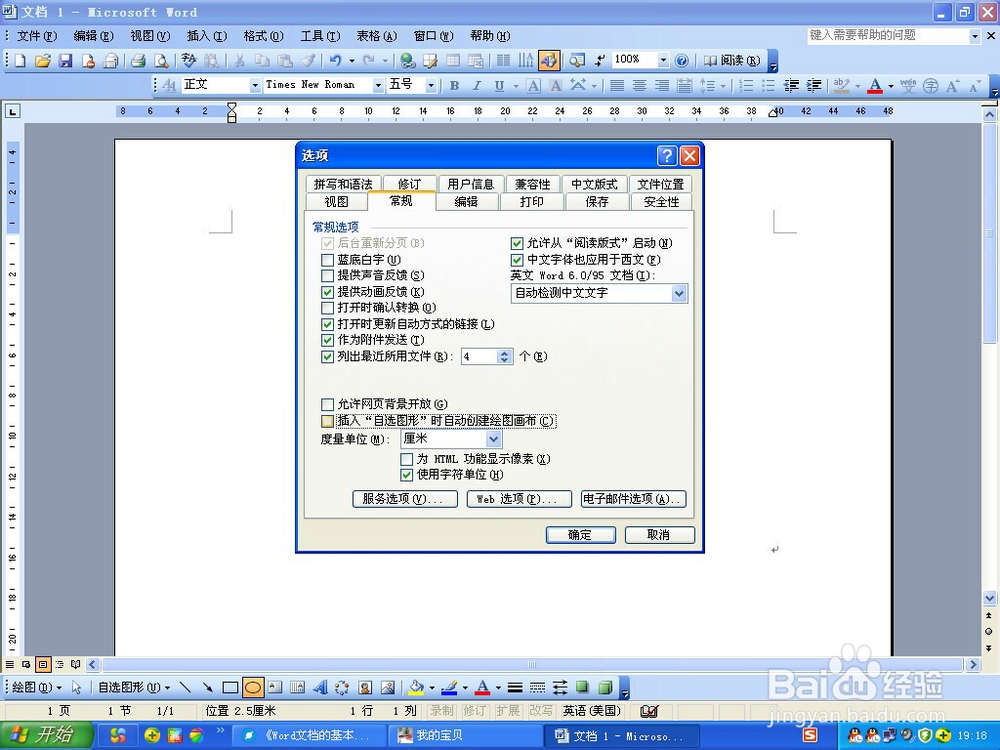Toggle the Drawing toolbar icon
Viewport: 1000px width, 750px height.
pyautogui.click(x=548, y=61)
